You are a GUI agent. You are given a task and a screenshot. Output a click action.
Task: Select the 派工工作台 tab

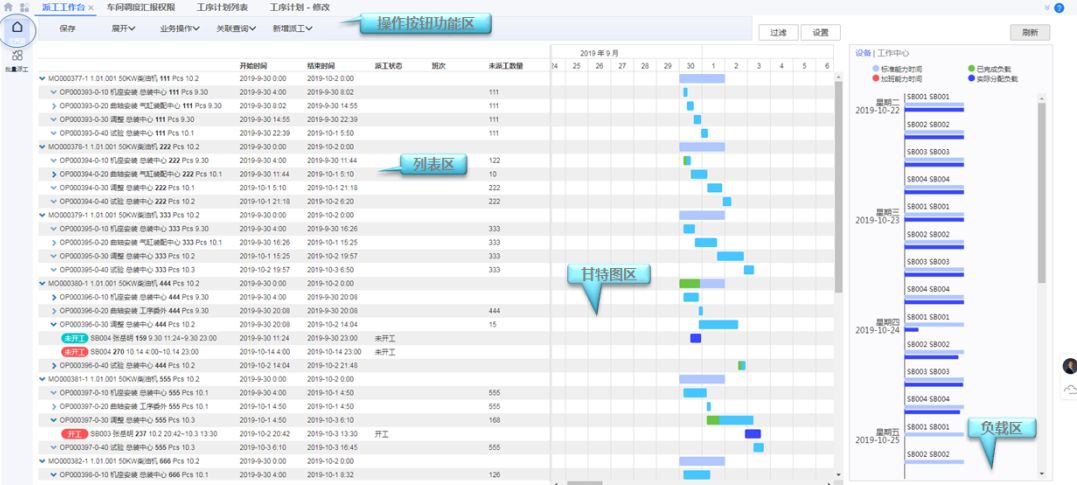point(63,7)
